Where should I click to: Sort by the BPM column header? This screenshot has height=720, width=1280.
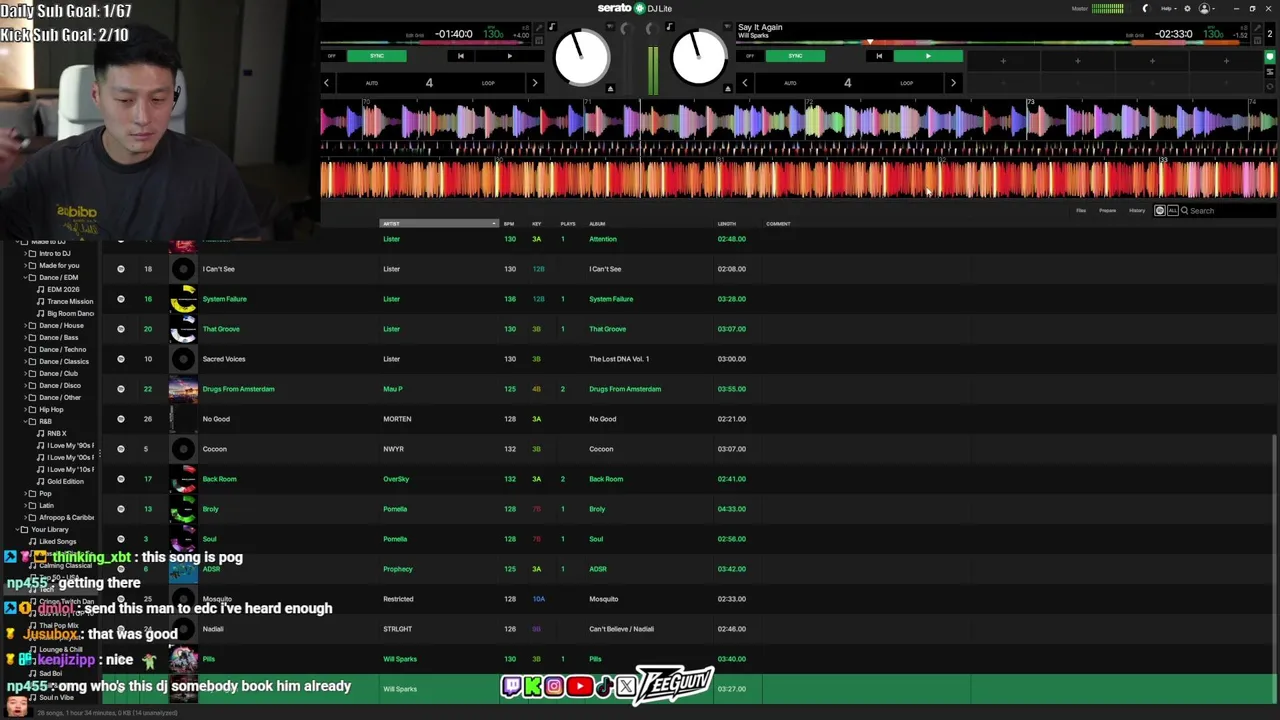pyautogui.click(x=509, y=224)
